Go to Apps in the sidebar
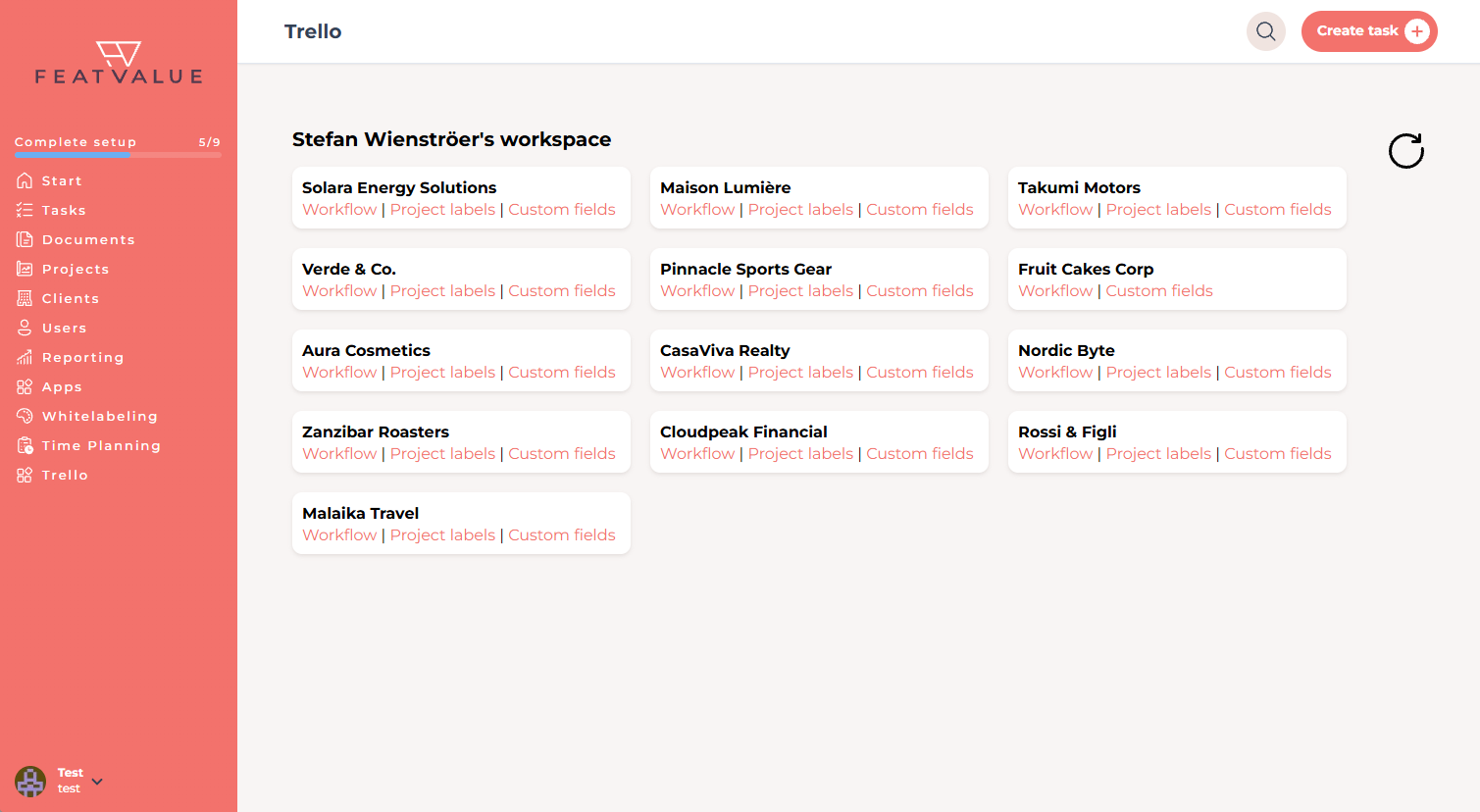The width and height of the screenshot is (1480, 812). [62, 386]
